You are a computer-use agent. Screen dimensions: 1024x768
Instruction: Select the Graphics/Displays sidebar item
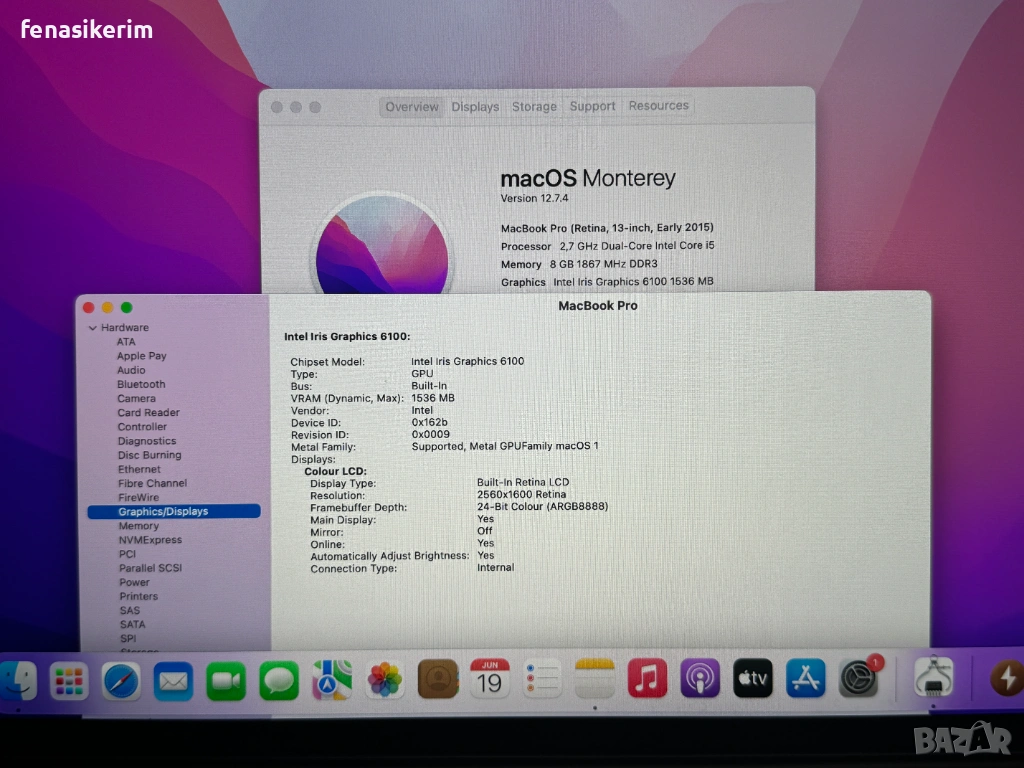163,512
